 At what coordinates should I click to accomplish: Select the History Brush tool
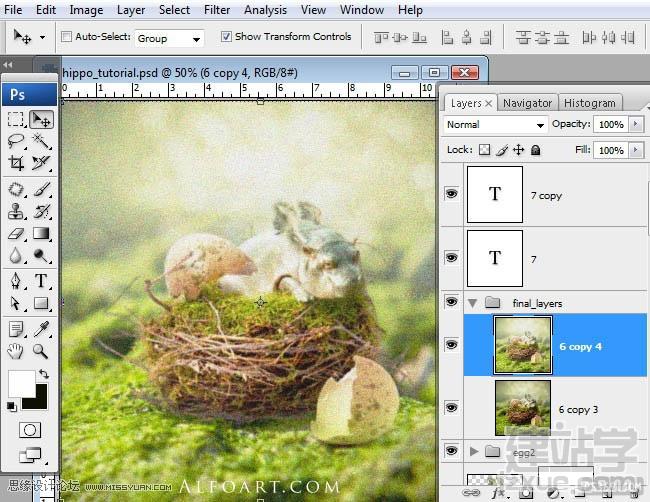click(41, 211)
